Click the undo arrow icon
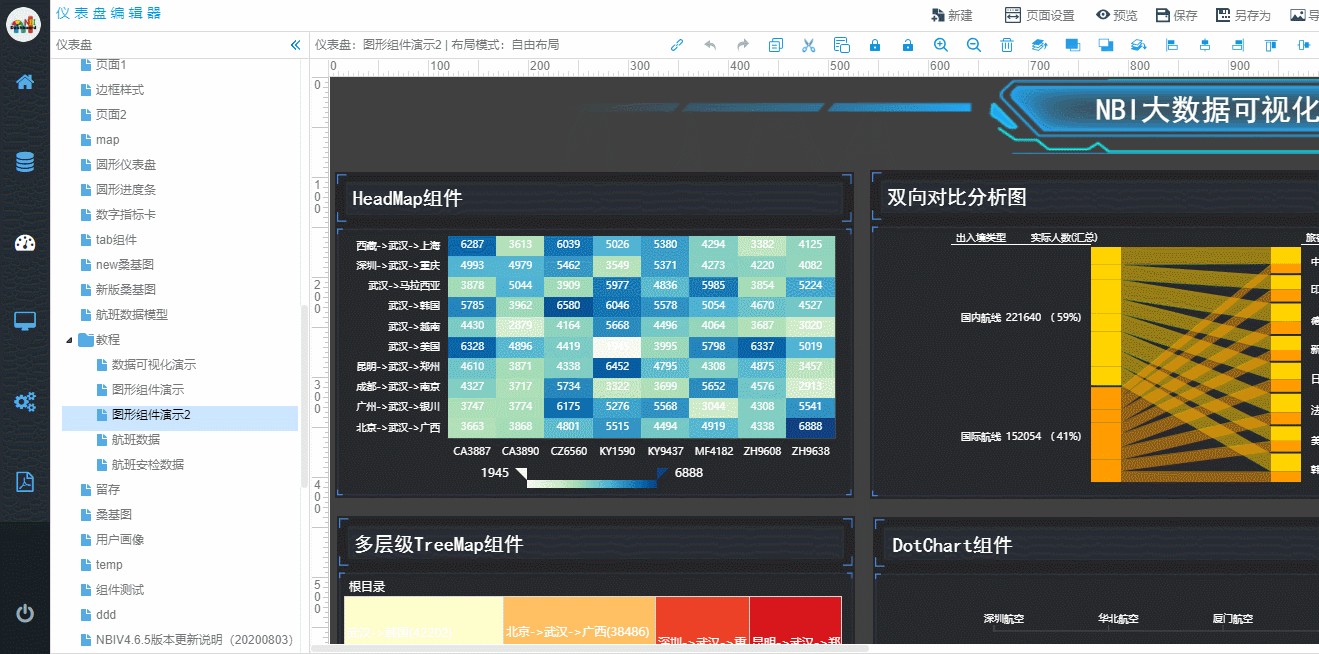The image size is (1319, 654). coord(710,45)
